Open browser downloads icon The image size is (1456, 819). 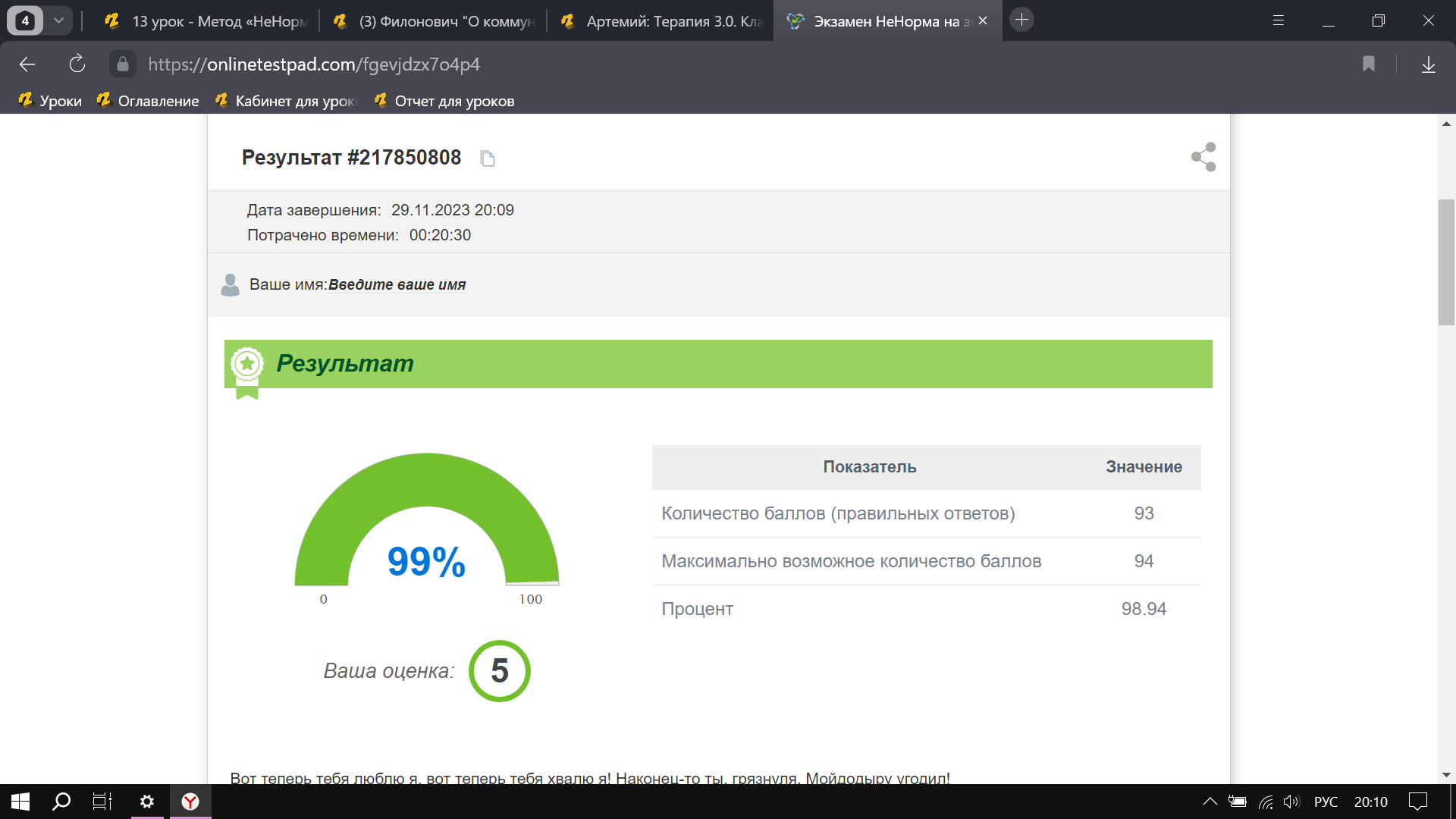pos(1428,64)
